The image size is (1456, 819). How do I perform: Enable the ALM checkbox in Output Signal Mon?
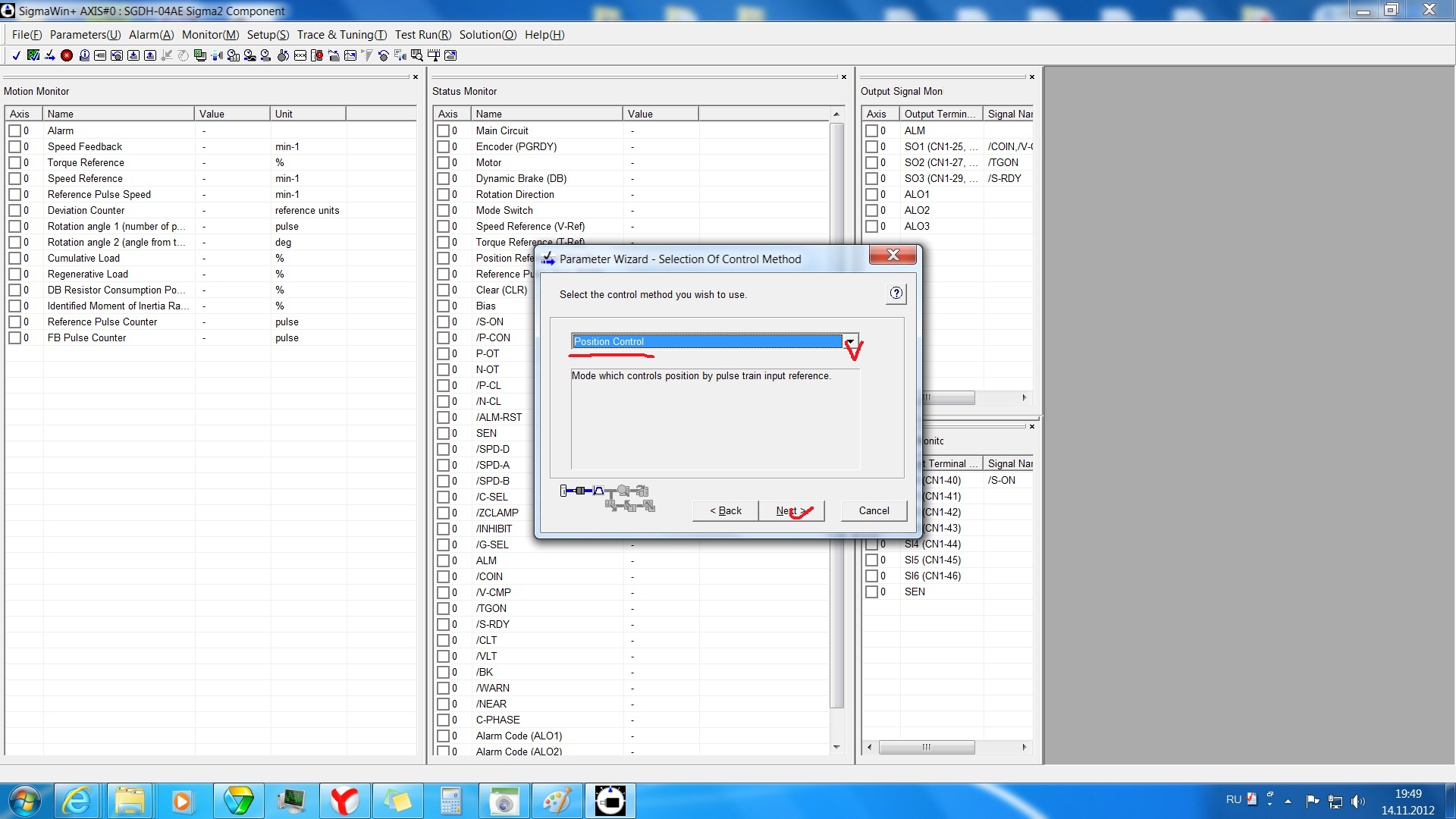pyautogui.click(x=871, y=130)
